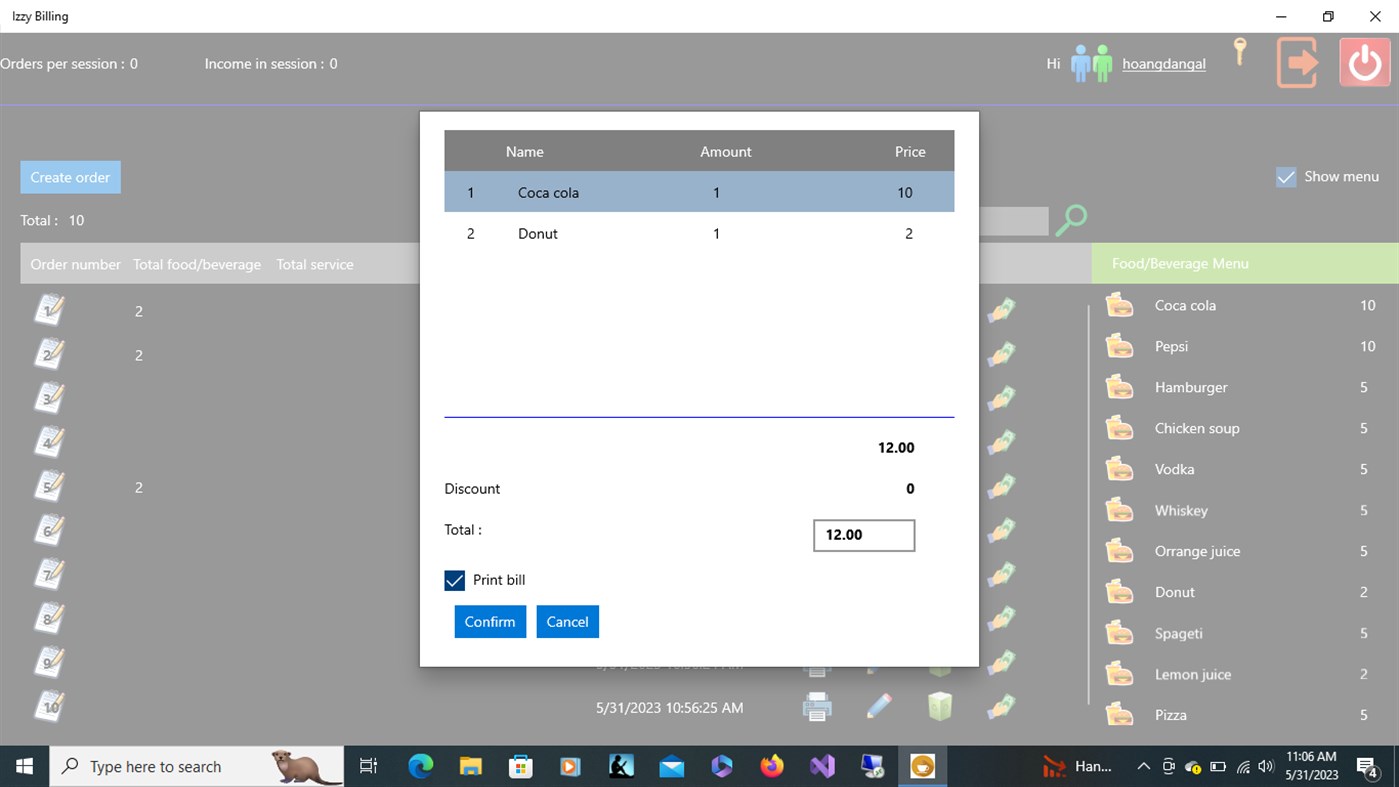Click the Pizza menu food icon
This screenshot has height=787, width=1399.
tap(1120, 716)
